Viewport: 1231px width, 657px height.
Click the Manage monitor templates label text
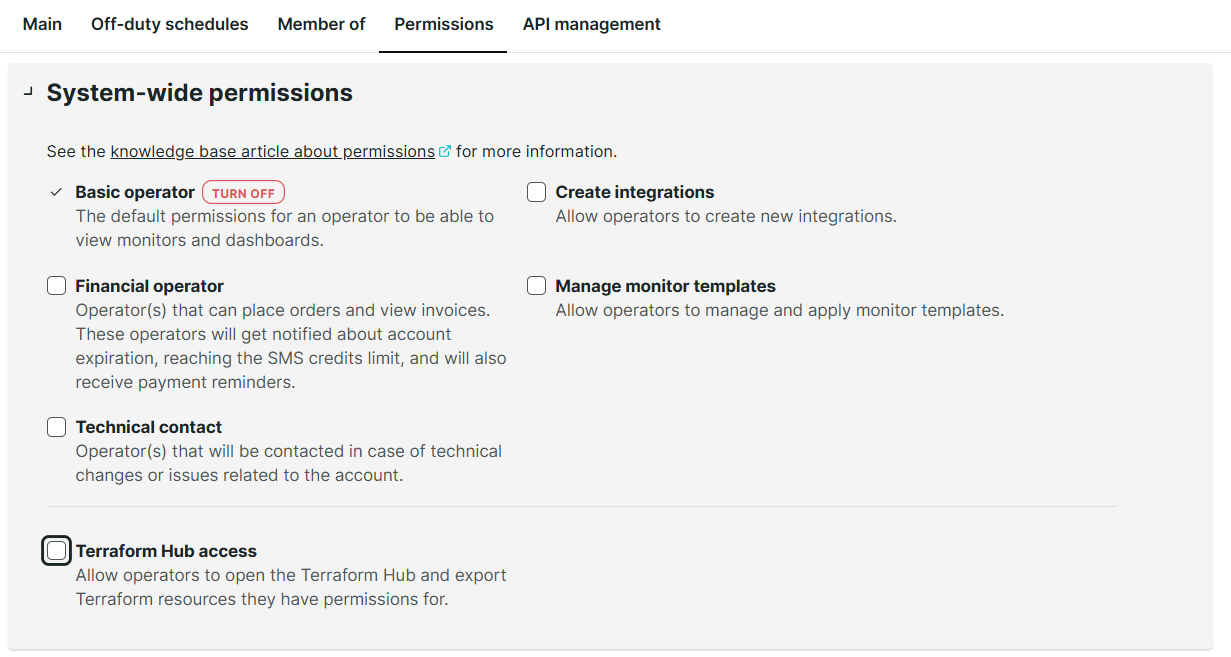coord(665,286)
